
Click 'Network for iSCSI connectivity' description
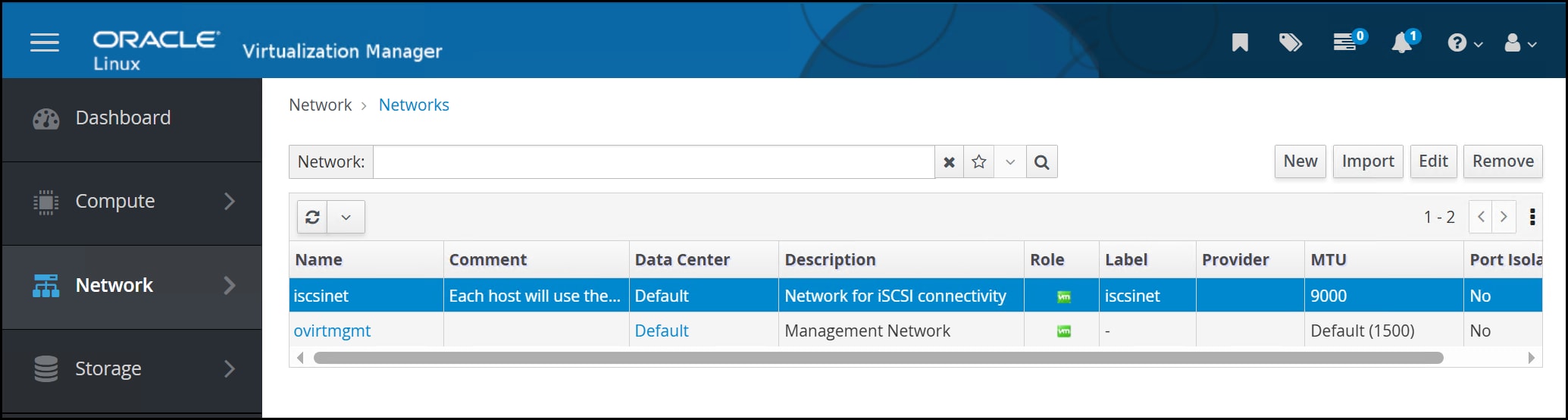point(895,296)
